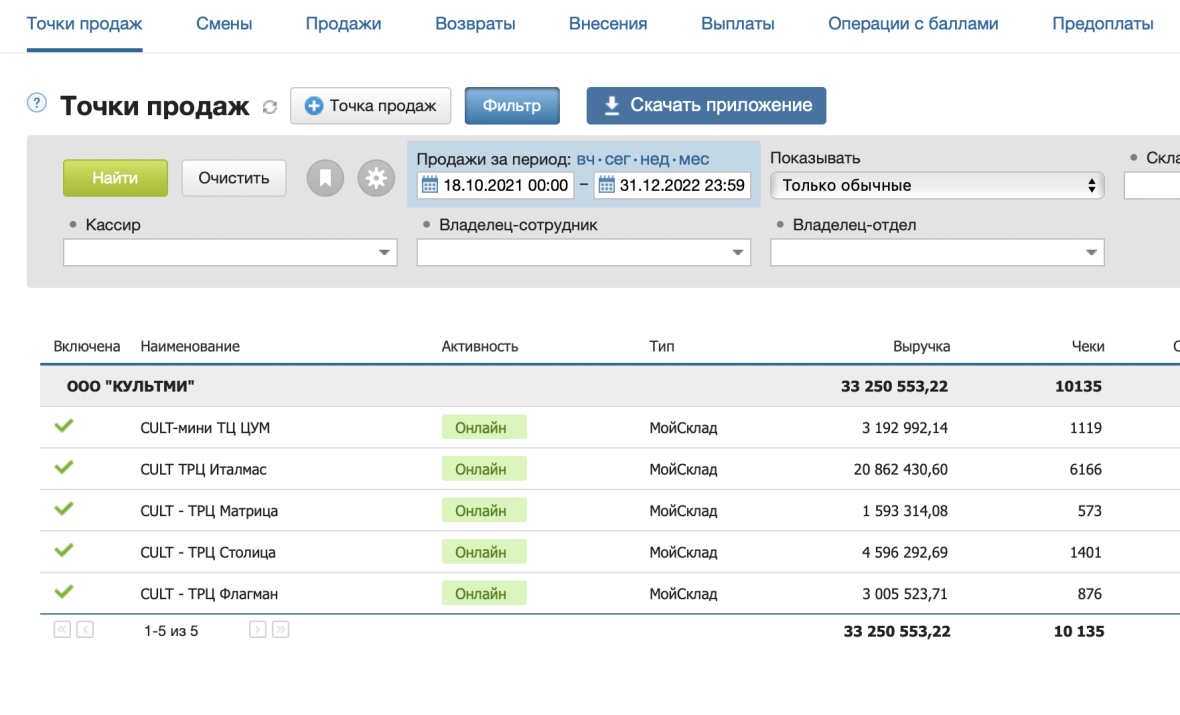The height and width of the screenshot is (715, 1180).
Task: Click revenue value 20 862 430,60
Action: pos(901,470)
